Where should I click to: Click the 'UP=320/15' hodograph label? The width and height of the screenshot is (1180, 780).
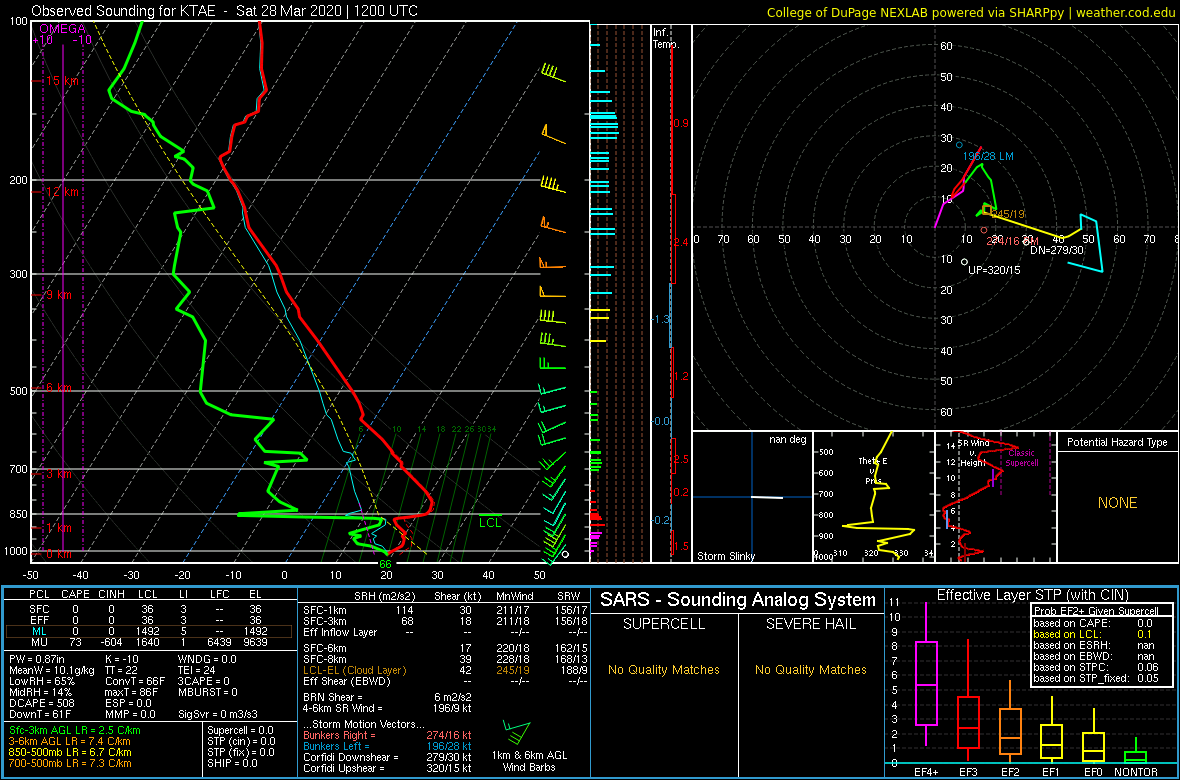pos(994,270)
